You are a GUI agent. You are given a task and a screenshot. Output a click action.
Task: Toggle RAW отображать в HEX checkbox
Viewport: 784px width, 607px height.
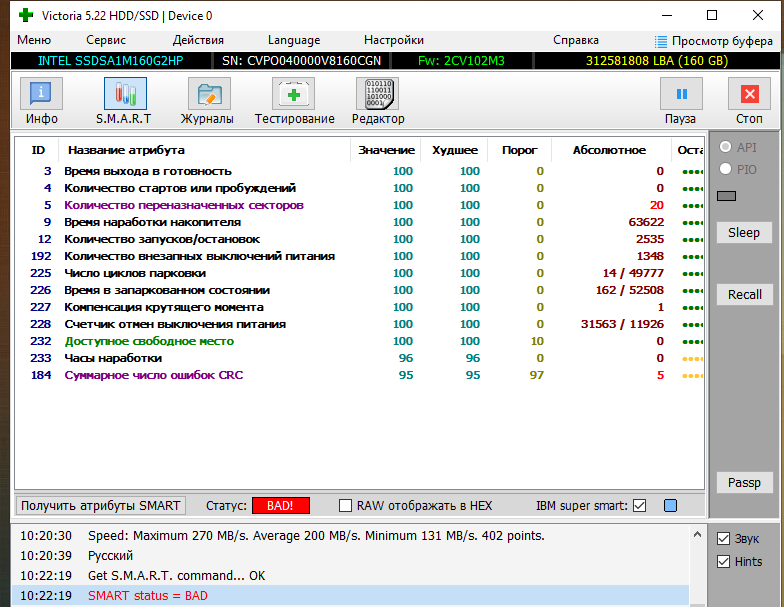click(x=345, y=506)
